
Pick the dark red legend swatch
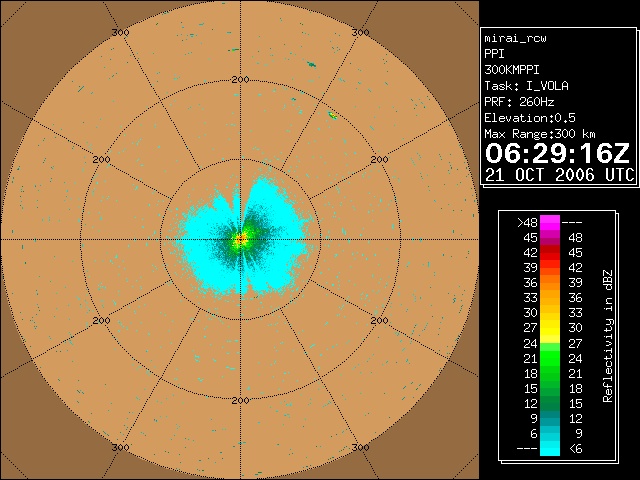point(550,249)
